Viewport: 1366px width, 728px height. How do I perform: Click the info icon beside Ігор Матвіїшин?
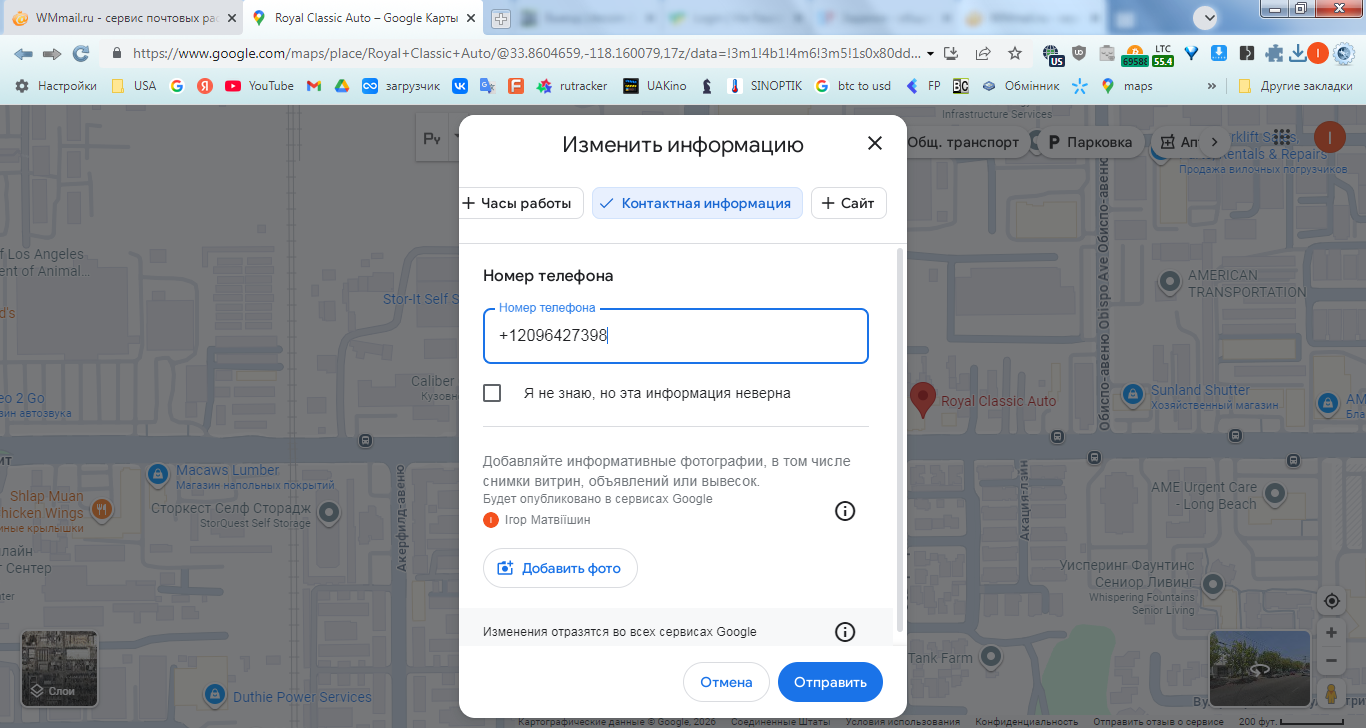tap(845, 511)
